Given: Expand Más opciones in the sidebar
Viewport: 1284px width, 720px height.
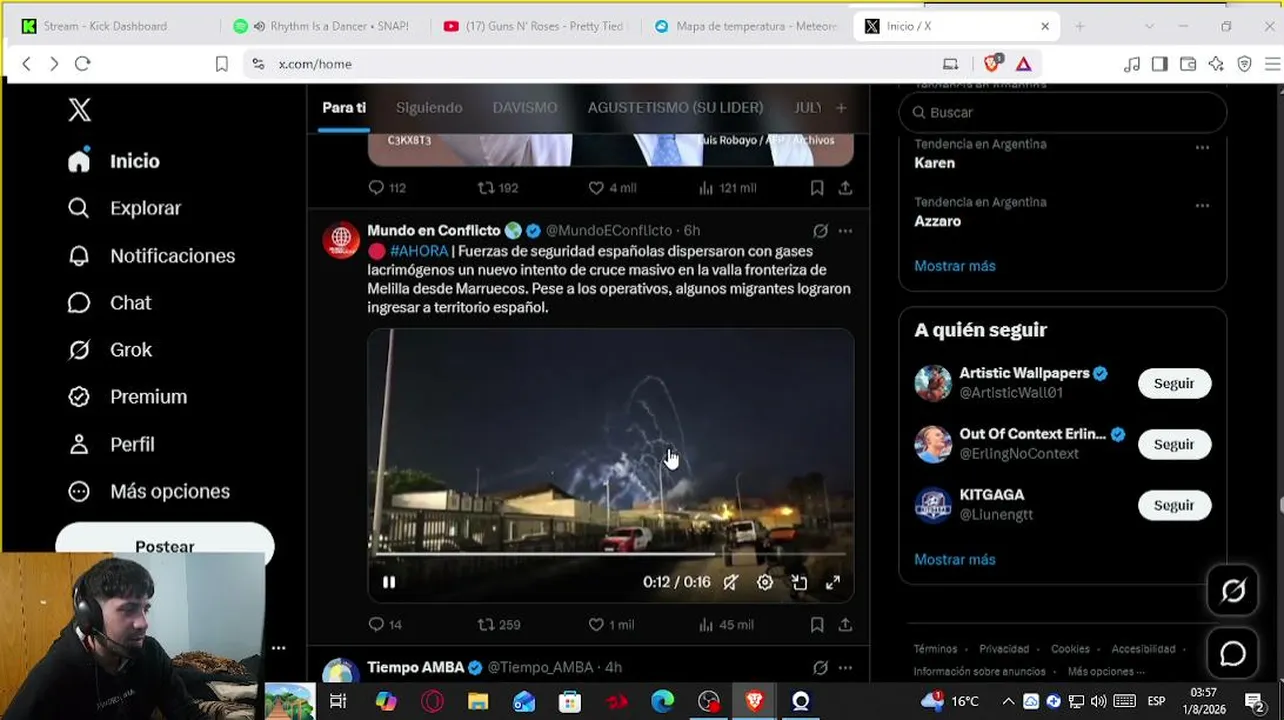Looking at the screenshot, I should click(x=149, y=491).
